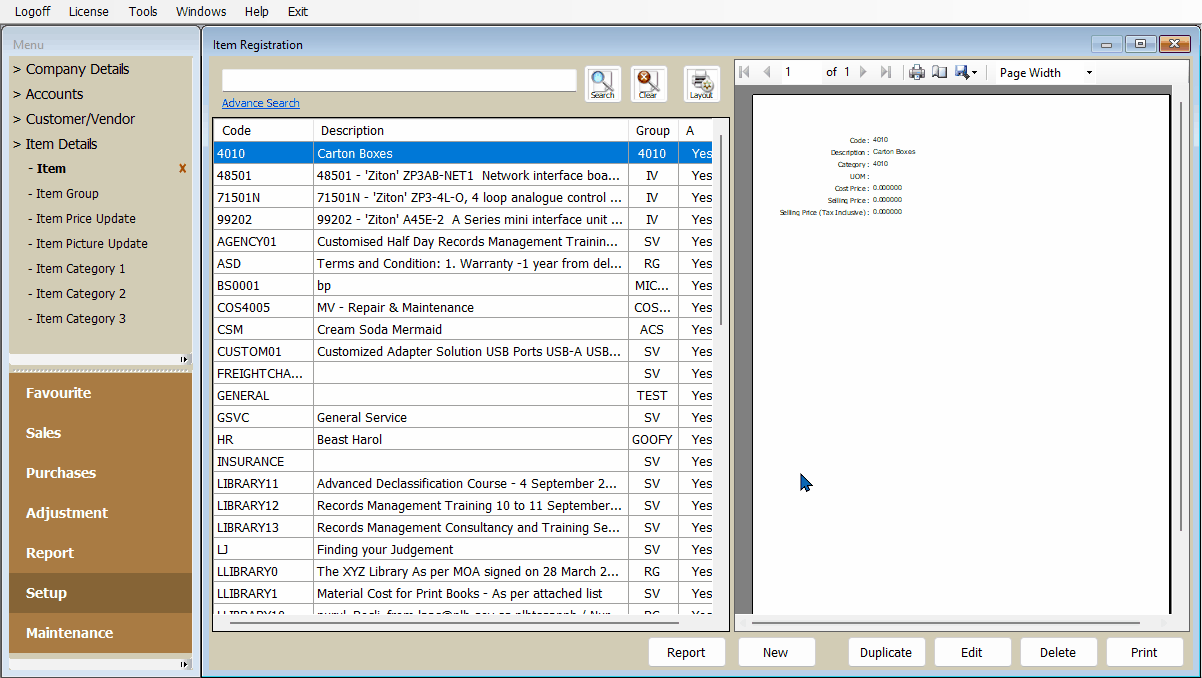This screenshot has width=1202, height=678.
Task: Click the Edit button
Action: (972, 652)
